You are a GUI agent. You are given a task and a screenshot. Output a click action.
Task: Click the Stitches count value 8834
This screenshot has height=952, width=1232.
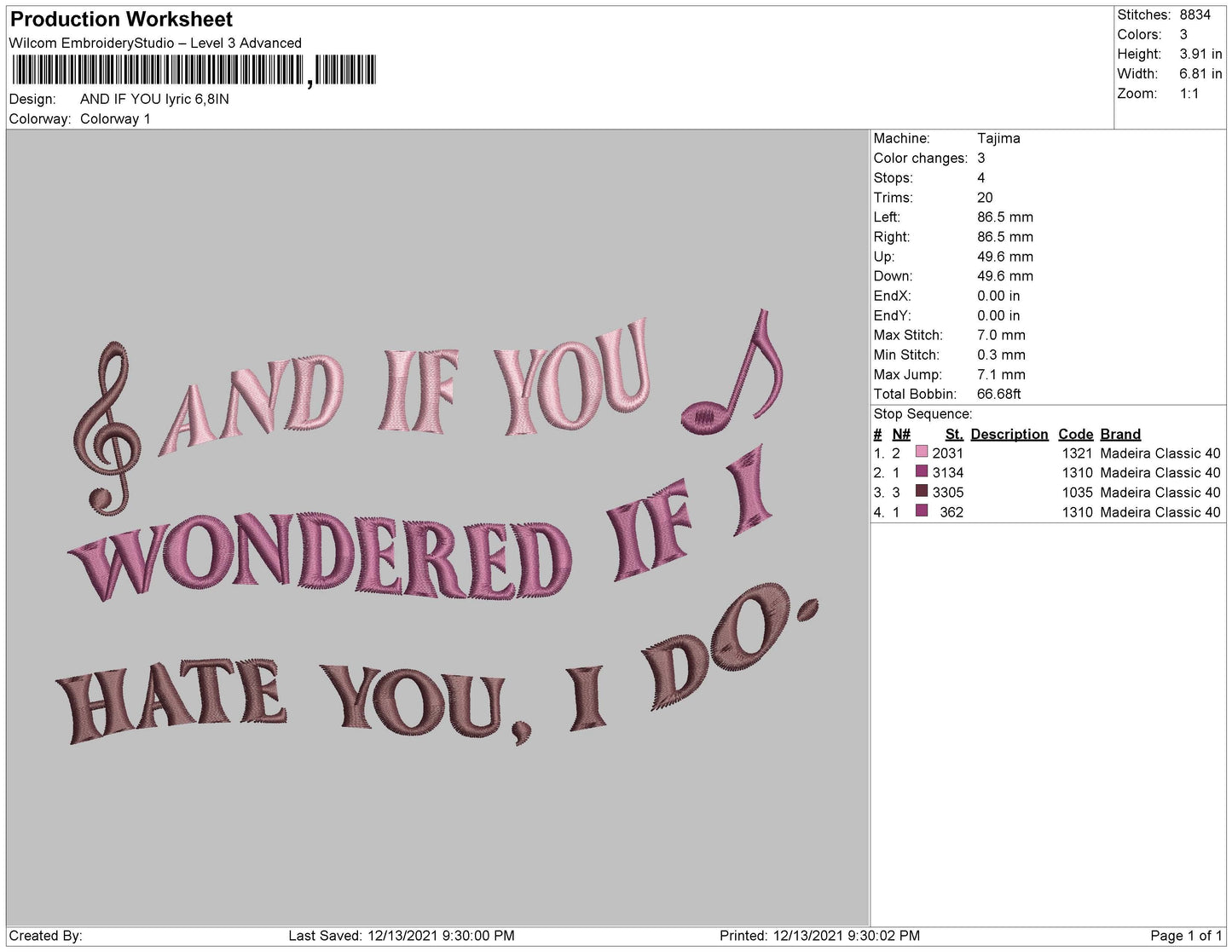click(x=1195, y=14)
